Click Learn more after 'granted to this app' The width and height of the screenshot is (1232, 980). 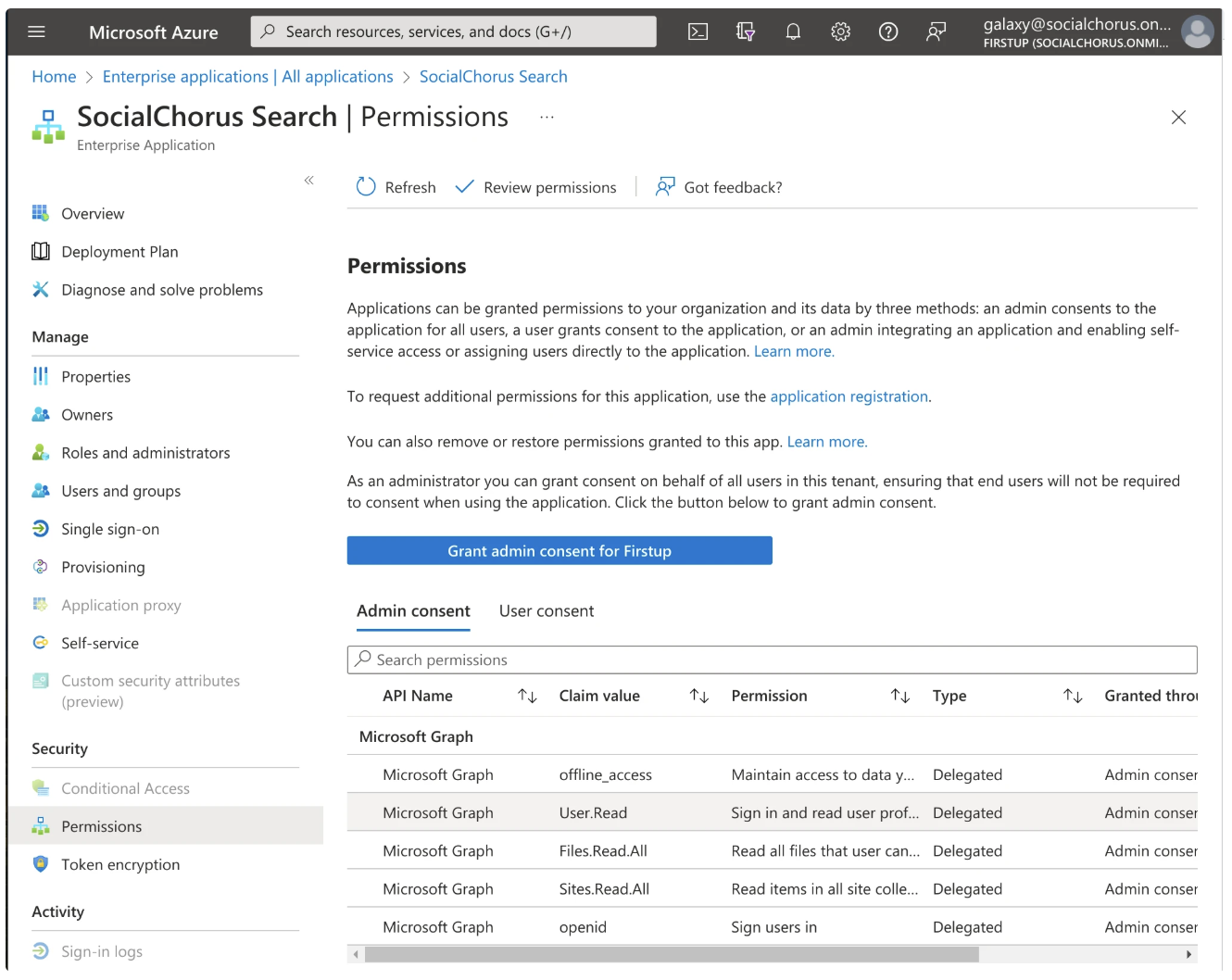[x=827, y=442]
